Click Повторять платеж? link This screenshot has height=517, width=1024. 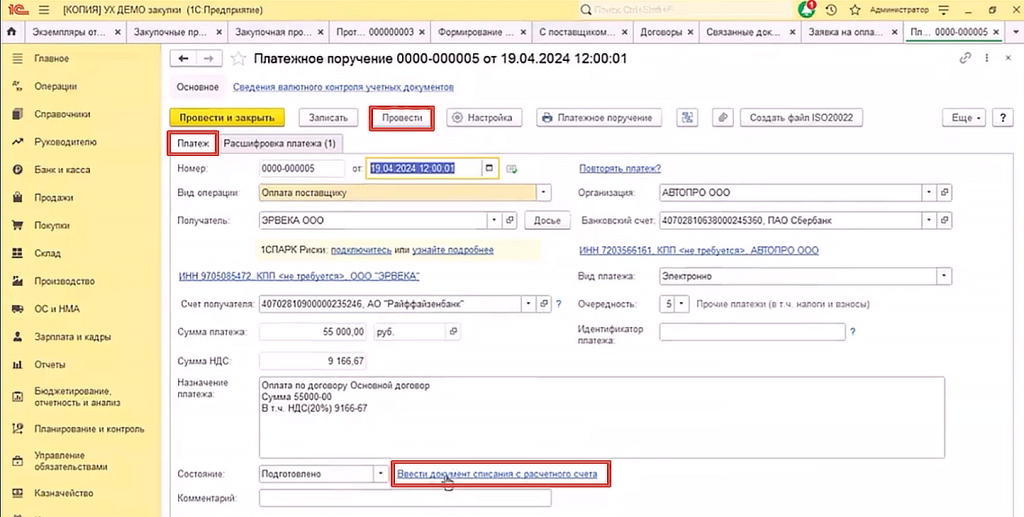pyautogui.click(x=620, y=168)
